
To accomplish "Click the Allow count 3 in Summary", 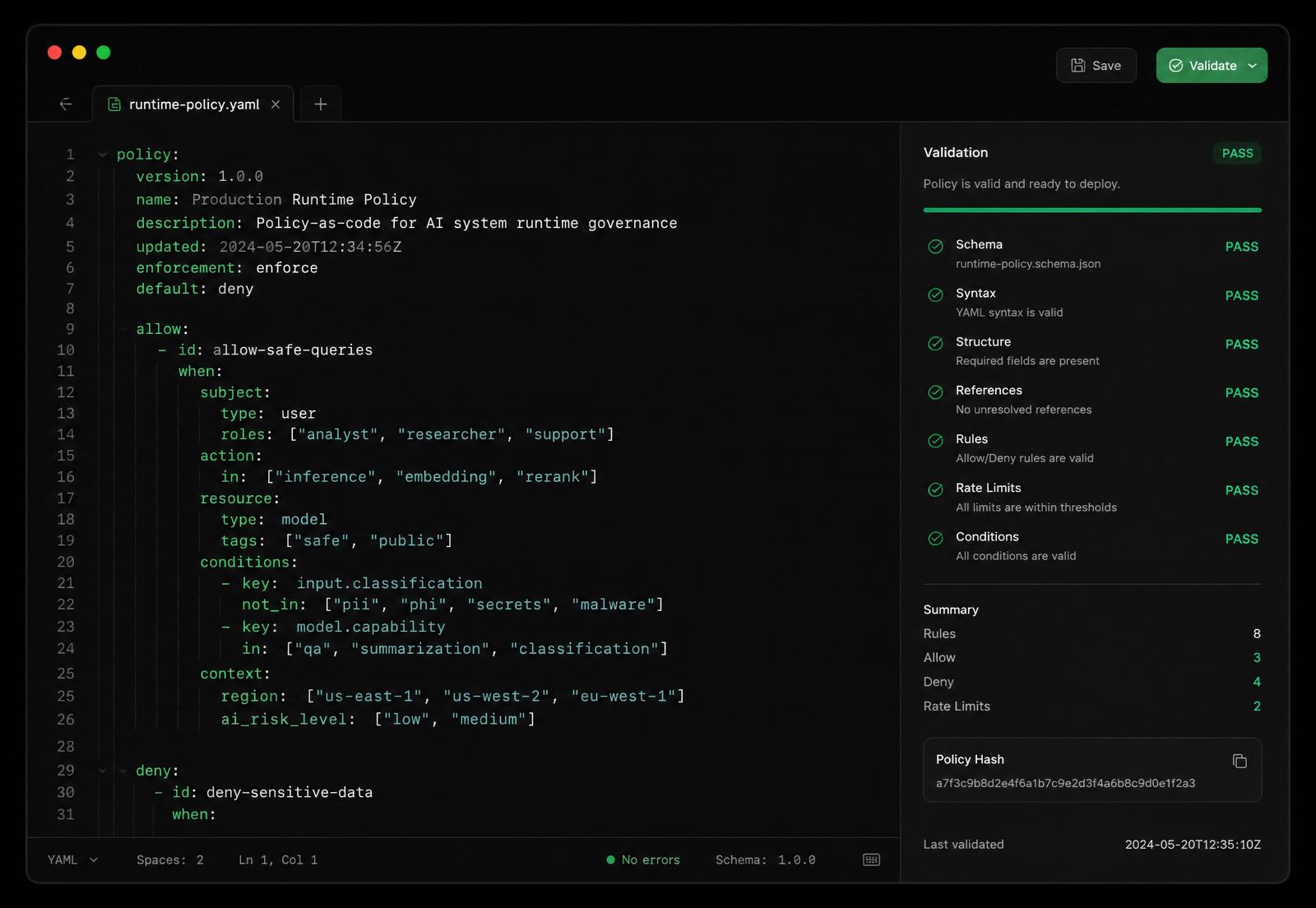I will tap(1257, 658).
